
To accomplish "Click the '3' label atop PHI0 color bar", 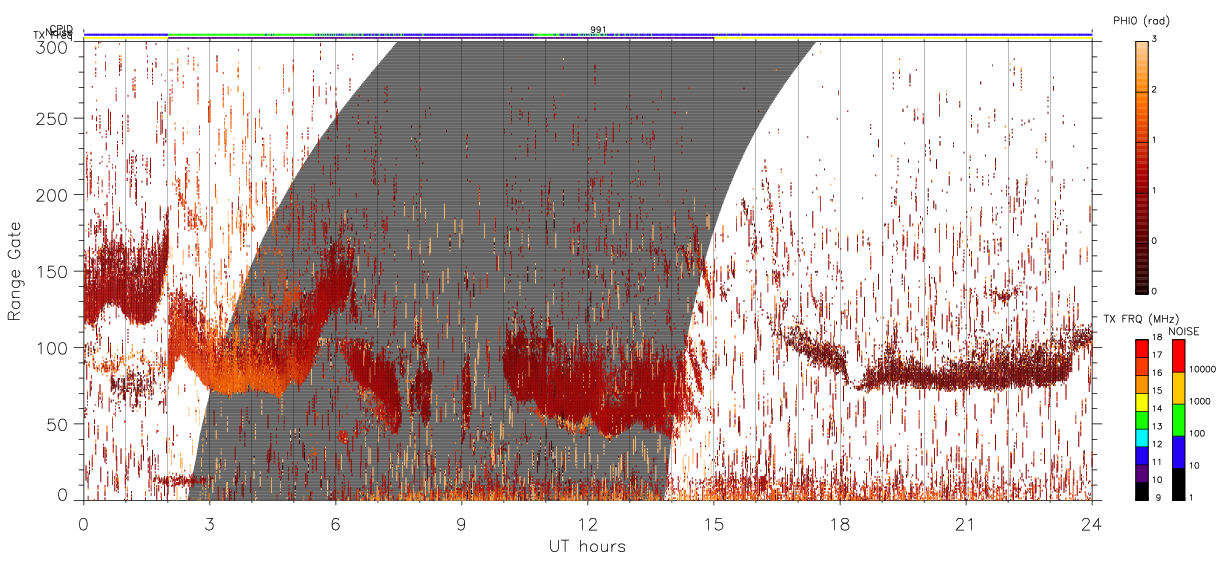I will (1154, 39).
